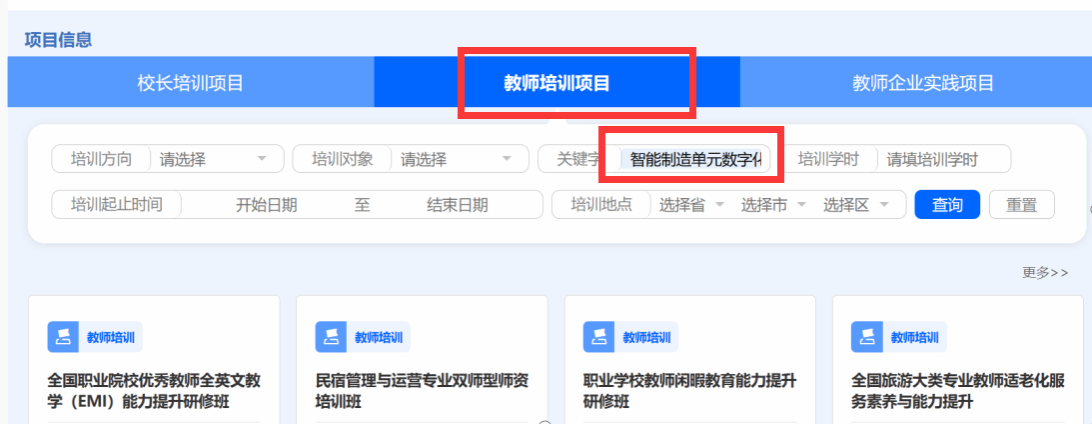This screenshot has height=424, width=1092.
Task: Select the 教师培训项目 tab
Action: (557, 83)
